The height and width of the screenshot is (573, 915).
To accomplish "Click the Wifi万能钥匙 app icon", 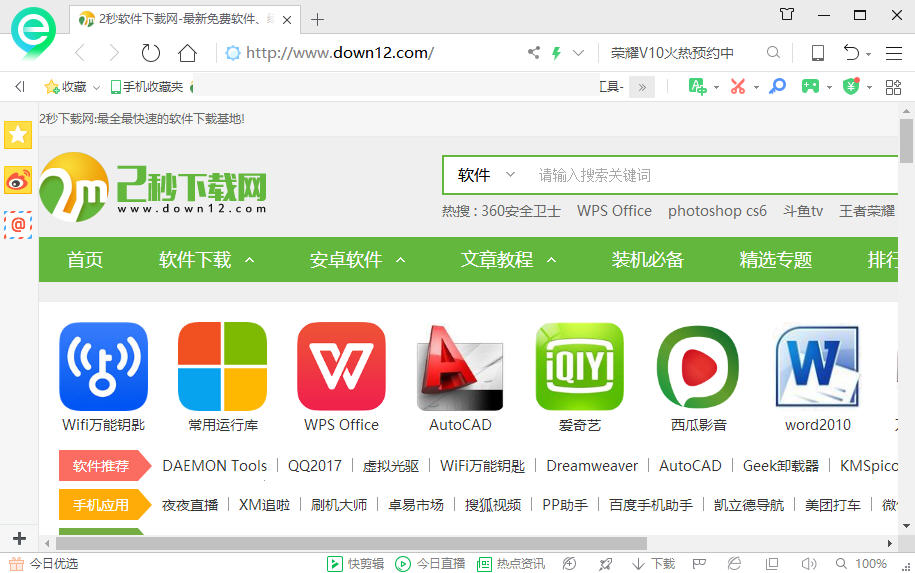I will [x=103, y=367].
